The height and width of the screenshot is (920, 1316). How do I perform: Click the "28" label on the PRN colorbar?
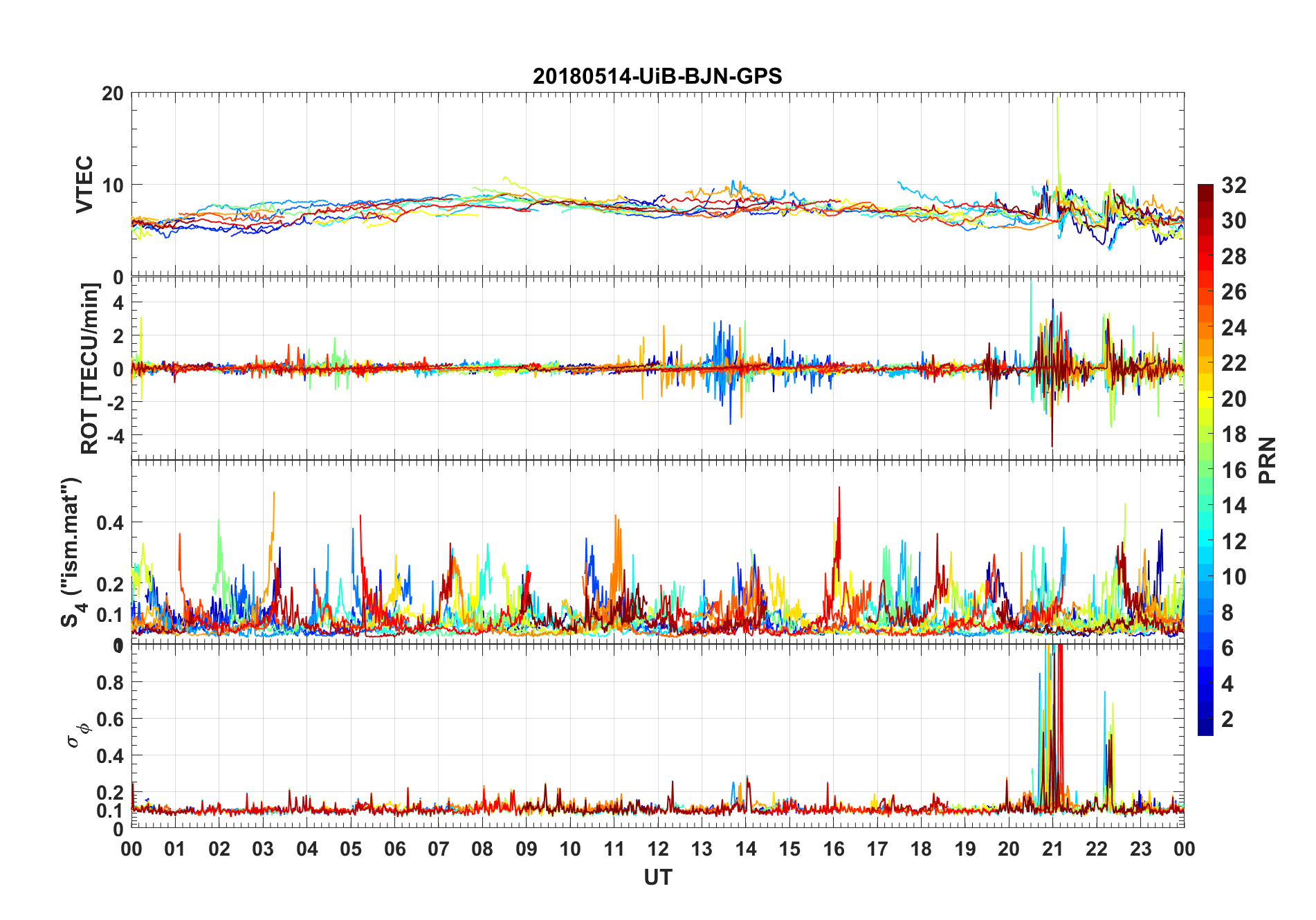(x=1234, y=257)
